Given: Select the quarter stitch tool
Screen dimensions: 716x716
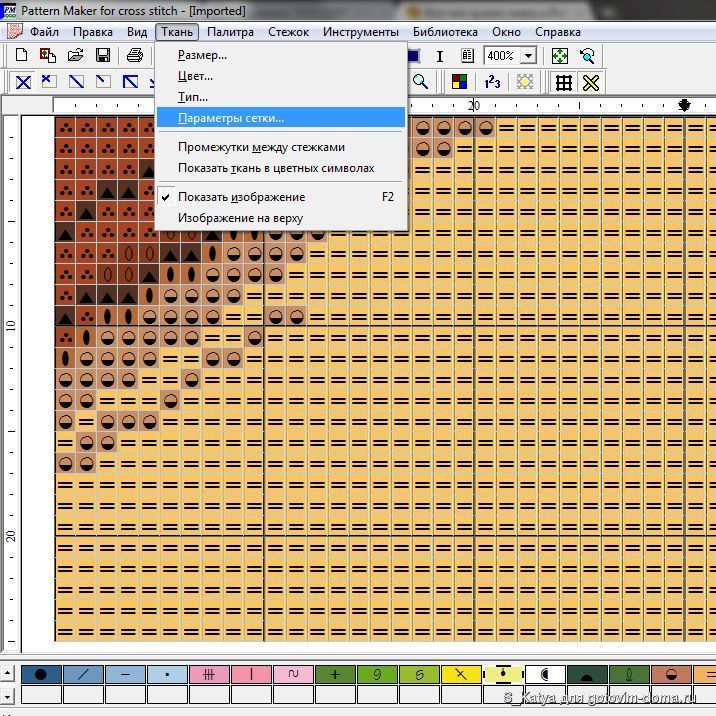Looking at the screenshot, I should tap(103, 82).
